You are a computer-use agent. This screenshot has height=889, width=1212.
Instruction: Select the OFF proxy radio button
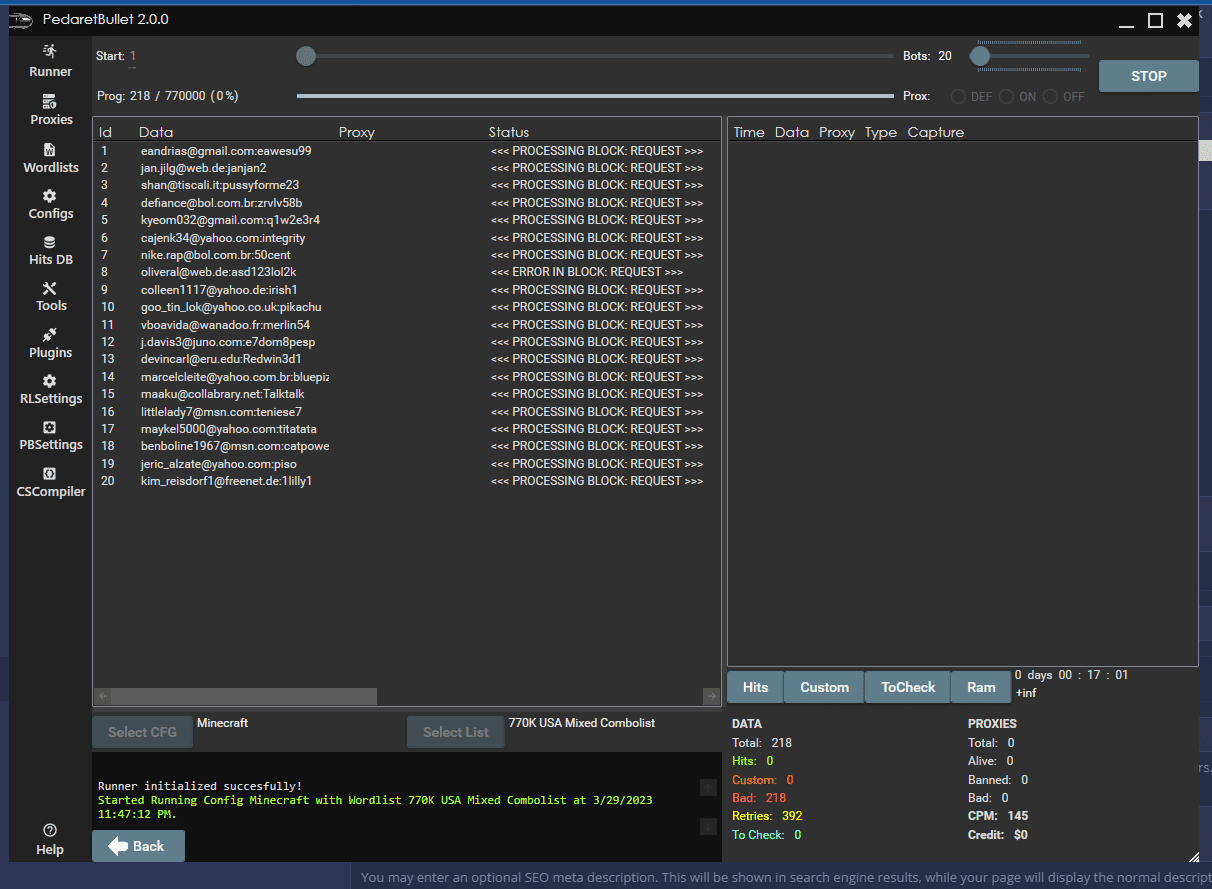click(1050, 97)
